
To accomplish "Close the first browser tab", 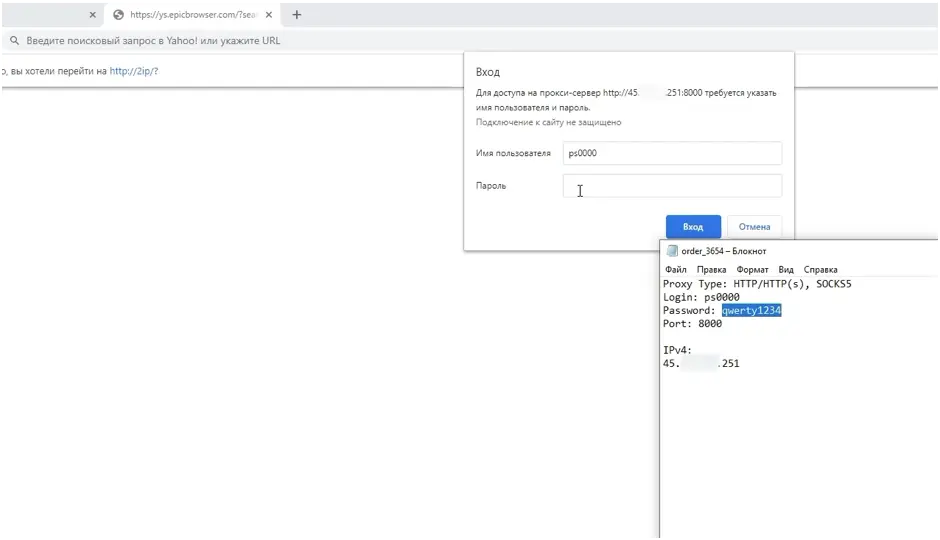I will click(92, 15).
